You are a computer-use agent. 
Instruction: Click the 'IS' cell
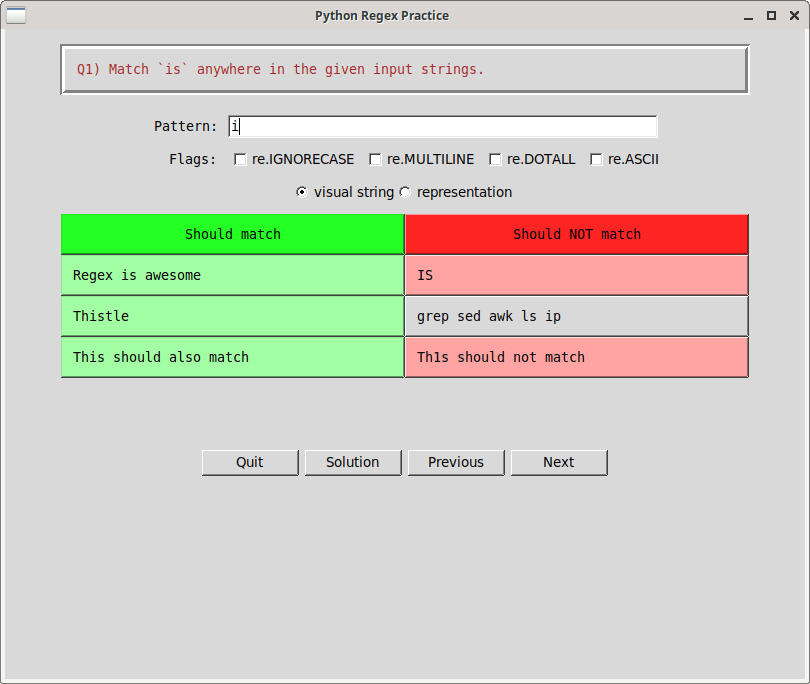click(x=577, y=275)
